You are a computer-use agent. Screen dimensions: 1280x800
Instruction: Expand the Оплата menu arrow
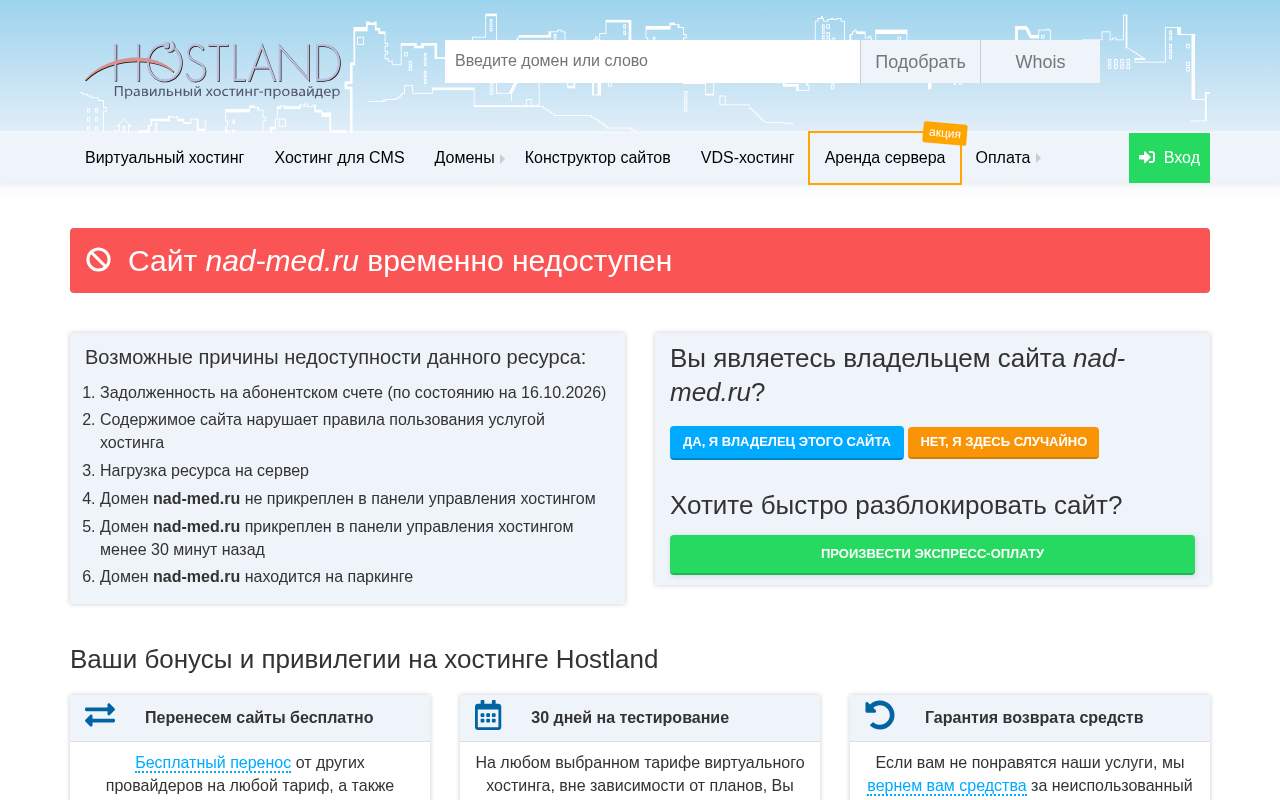tap(1038, 158)
